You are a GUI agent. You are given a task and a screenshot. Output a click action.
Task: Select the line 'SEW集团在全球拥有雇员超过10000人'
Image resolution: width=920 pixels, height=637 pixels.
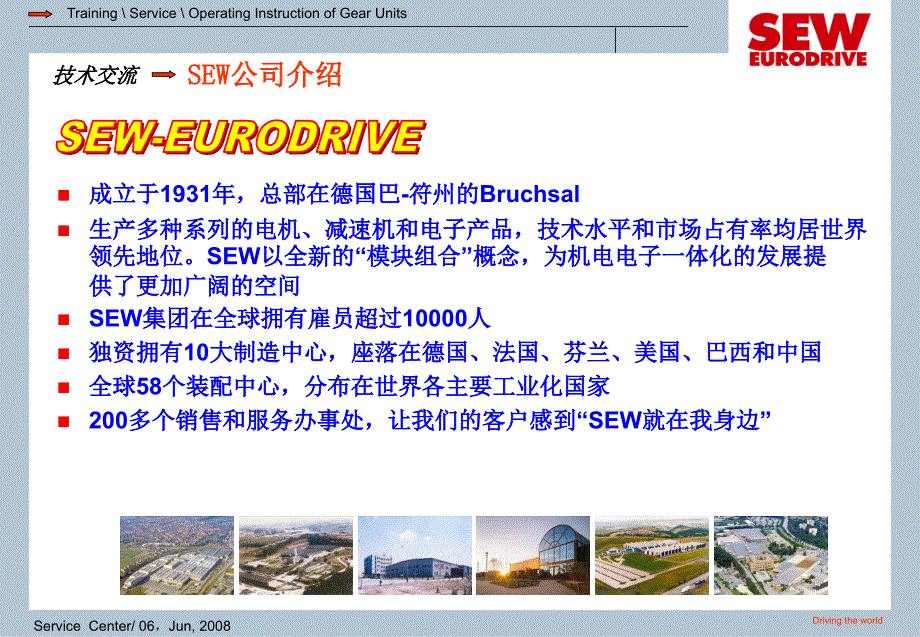[x=289, y=318]
